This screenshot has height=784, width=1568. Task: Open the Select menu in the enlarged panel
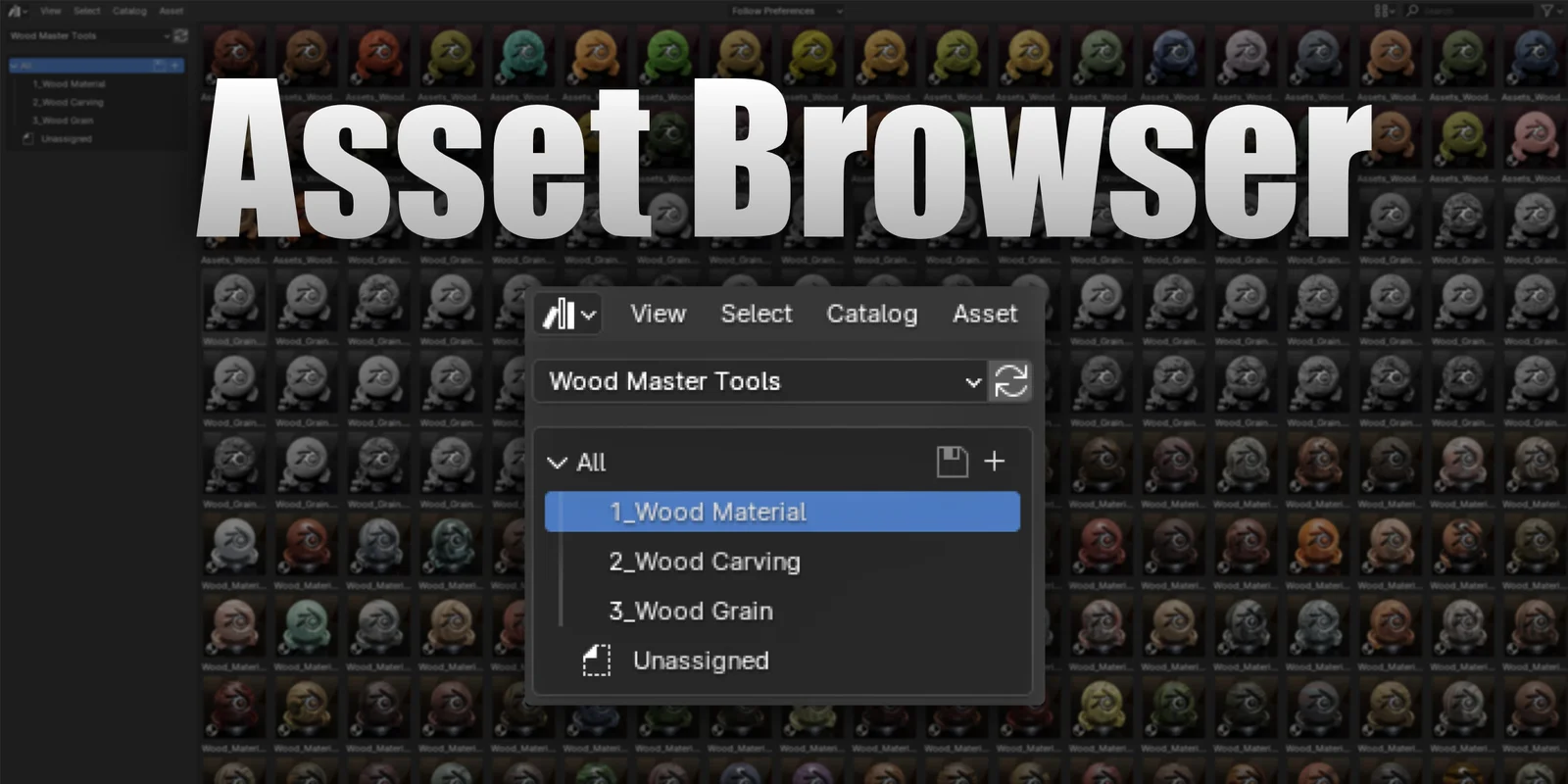click(756, 314)
